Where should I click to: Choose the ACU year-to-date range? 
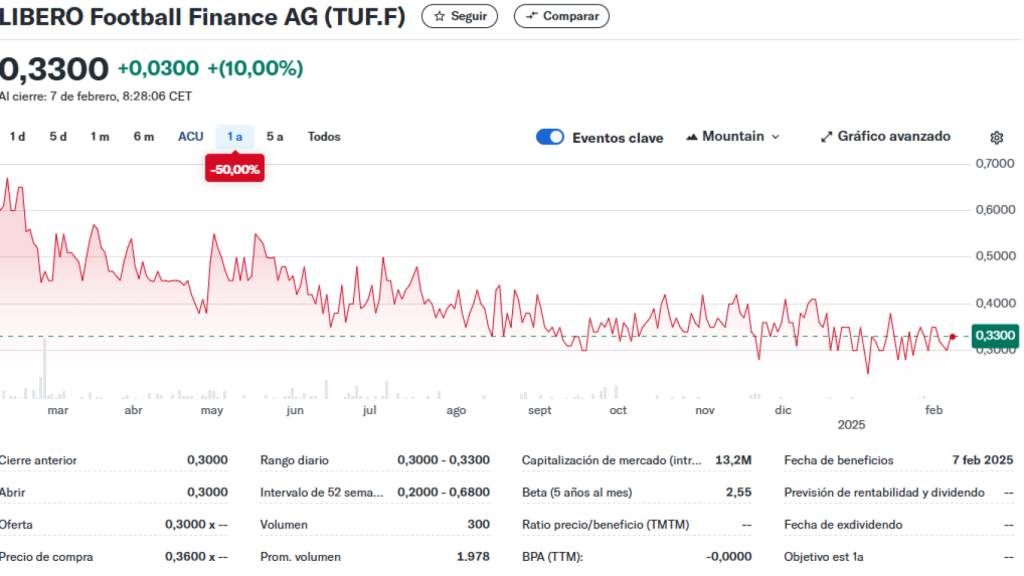190,137
